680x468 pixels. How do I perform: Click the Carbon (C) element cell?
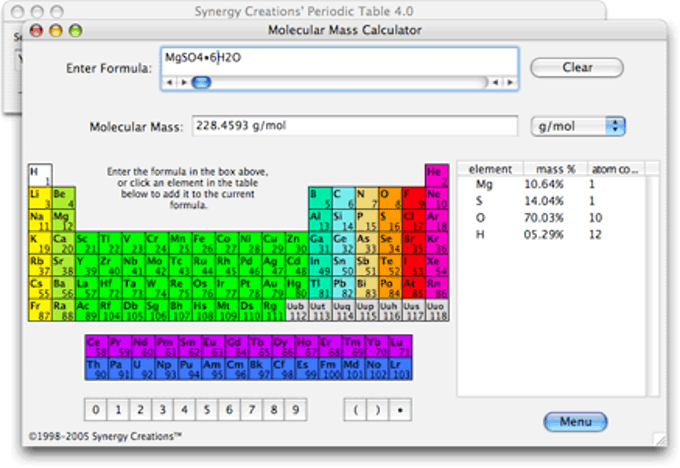[x=343, y=198]
